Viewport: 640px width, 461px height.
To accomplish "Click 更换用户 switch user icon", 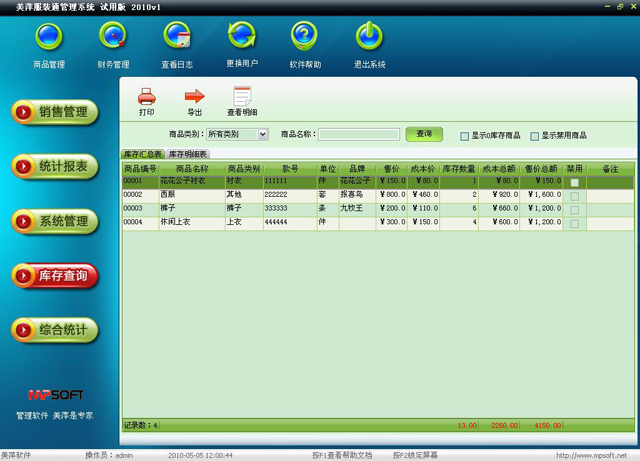I will tap(242, 40).
